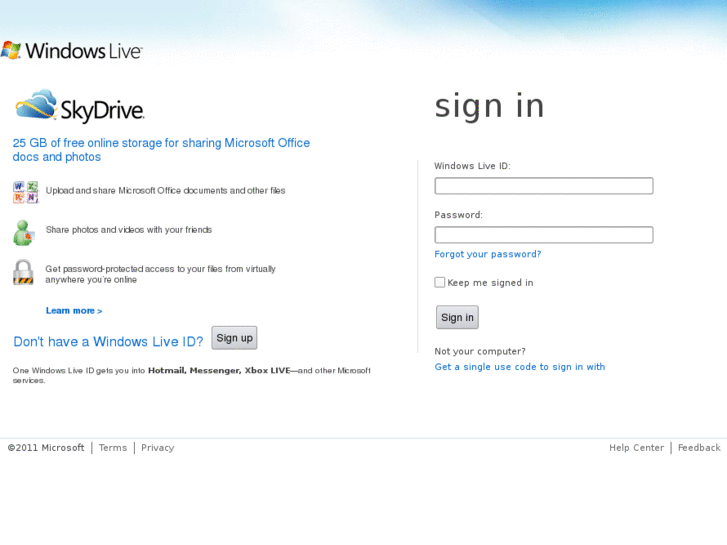The image size is (727, 545).
Task: Click the One Windows Live ID description text
Action: 191,375
